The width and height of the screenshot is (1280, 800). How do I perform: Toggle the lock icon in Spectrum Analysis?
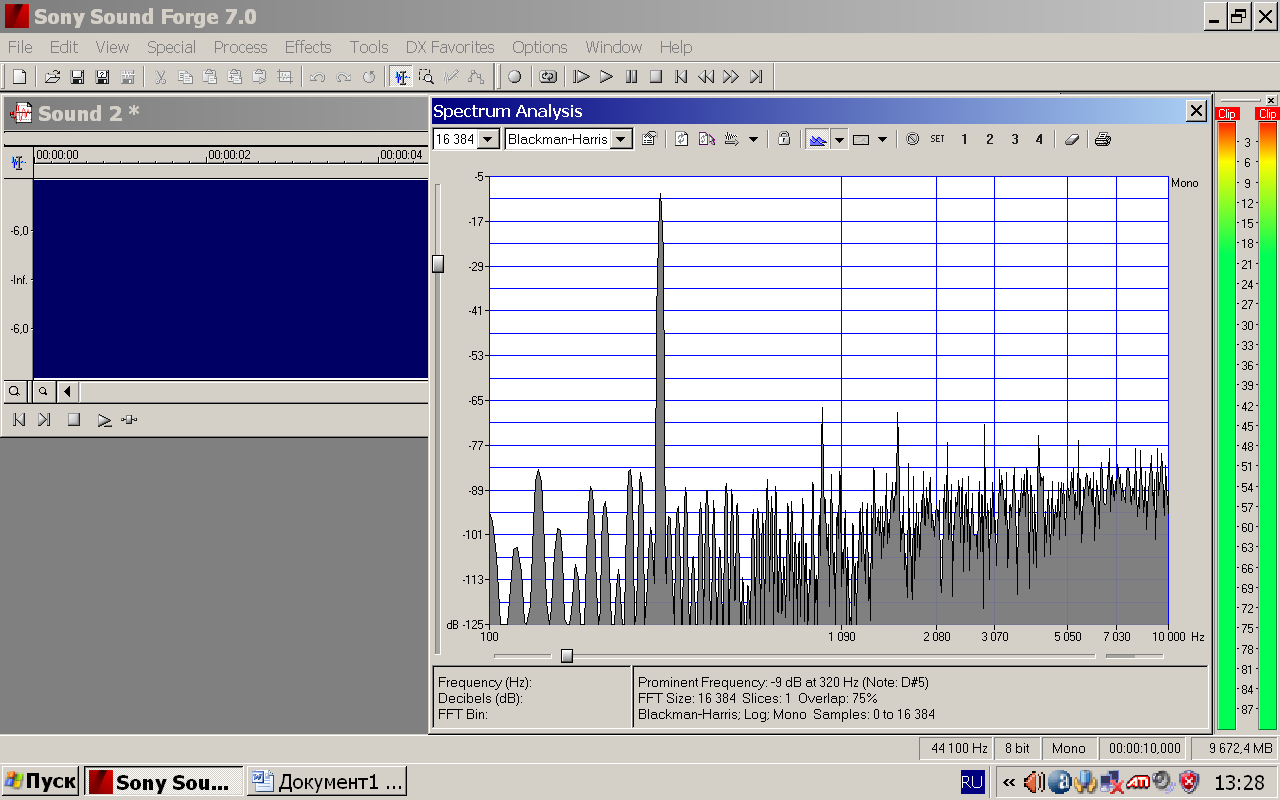784,139
